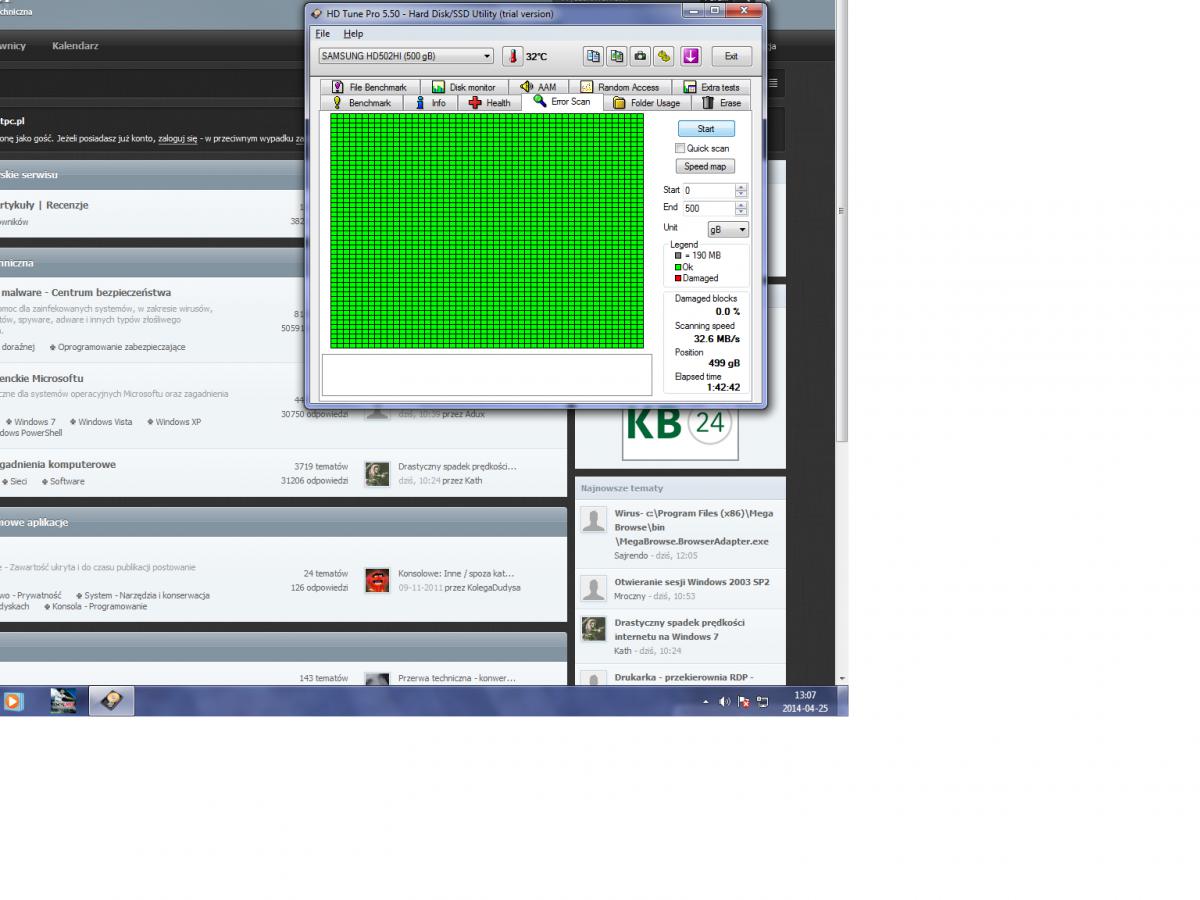Open the Windows 7 subforum link
Viewport: 1200px width, 900px height.
coord(35,422)
